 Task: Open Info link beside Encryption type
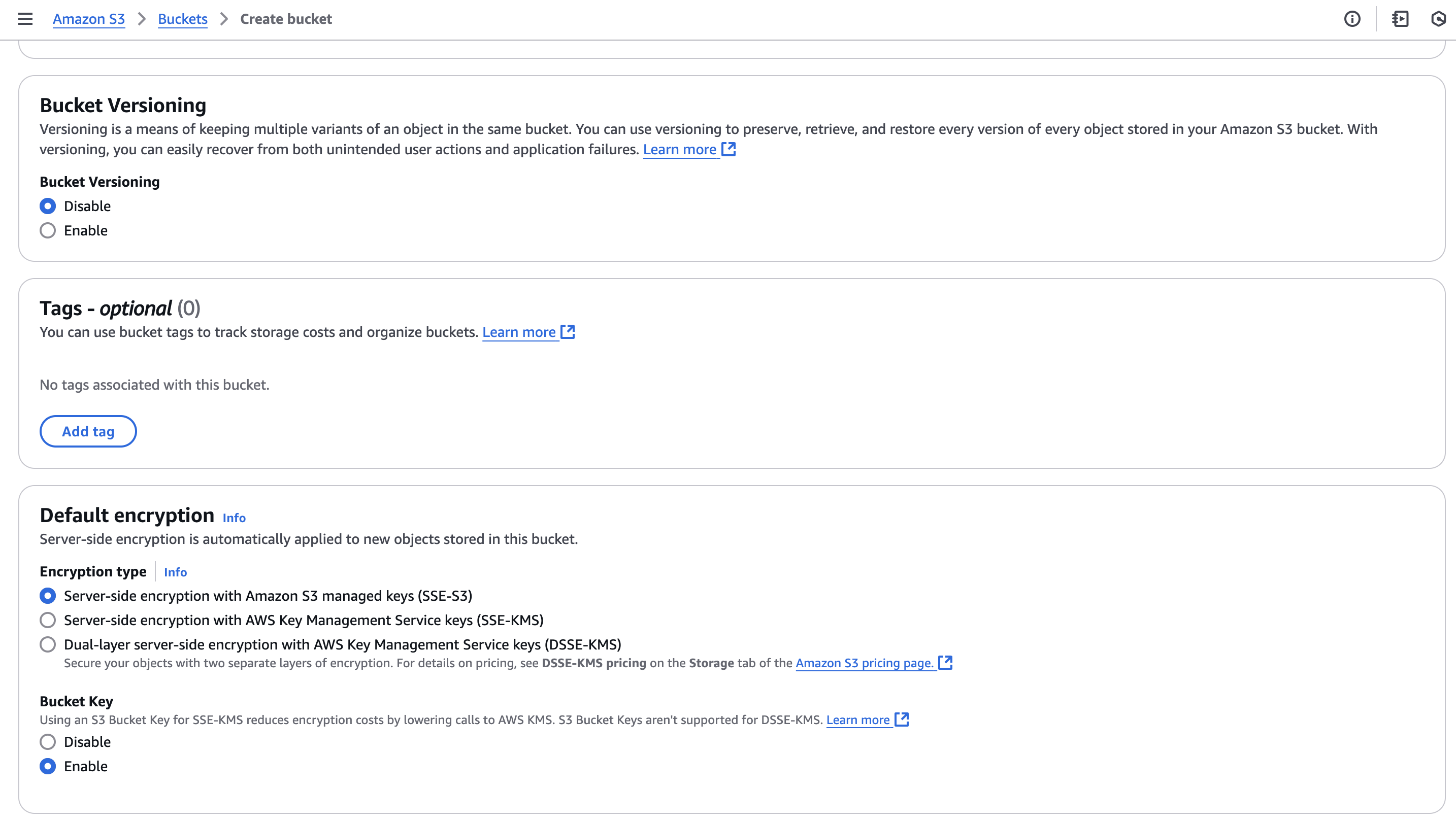tap(175, 572)
